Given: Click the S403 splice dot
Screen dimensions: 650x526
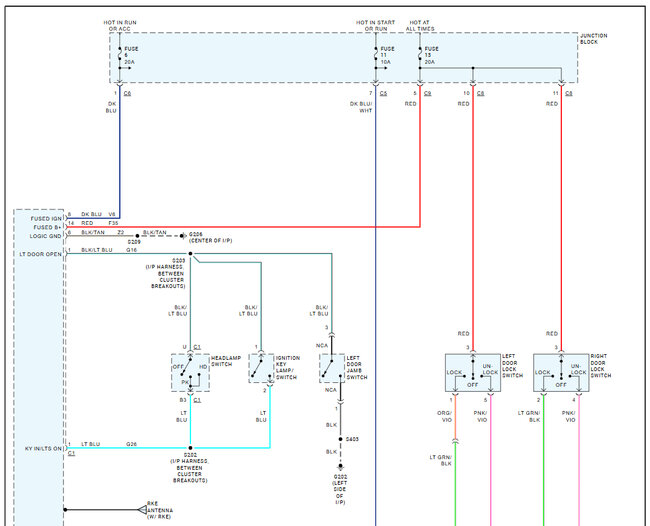Looking at the screenshot, I should [340, 439].
